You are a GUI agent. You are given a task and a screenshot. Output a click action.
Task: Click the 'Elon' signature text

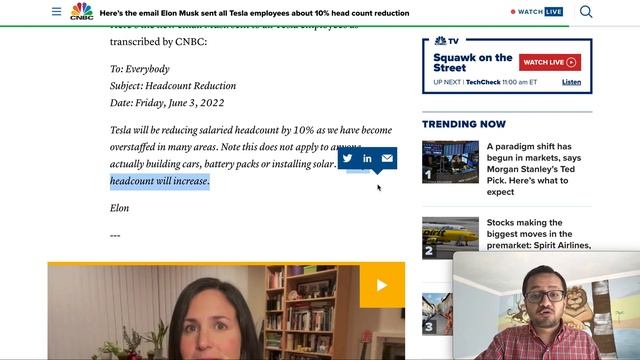[119, 208]
